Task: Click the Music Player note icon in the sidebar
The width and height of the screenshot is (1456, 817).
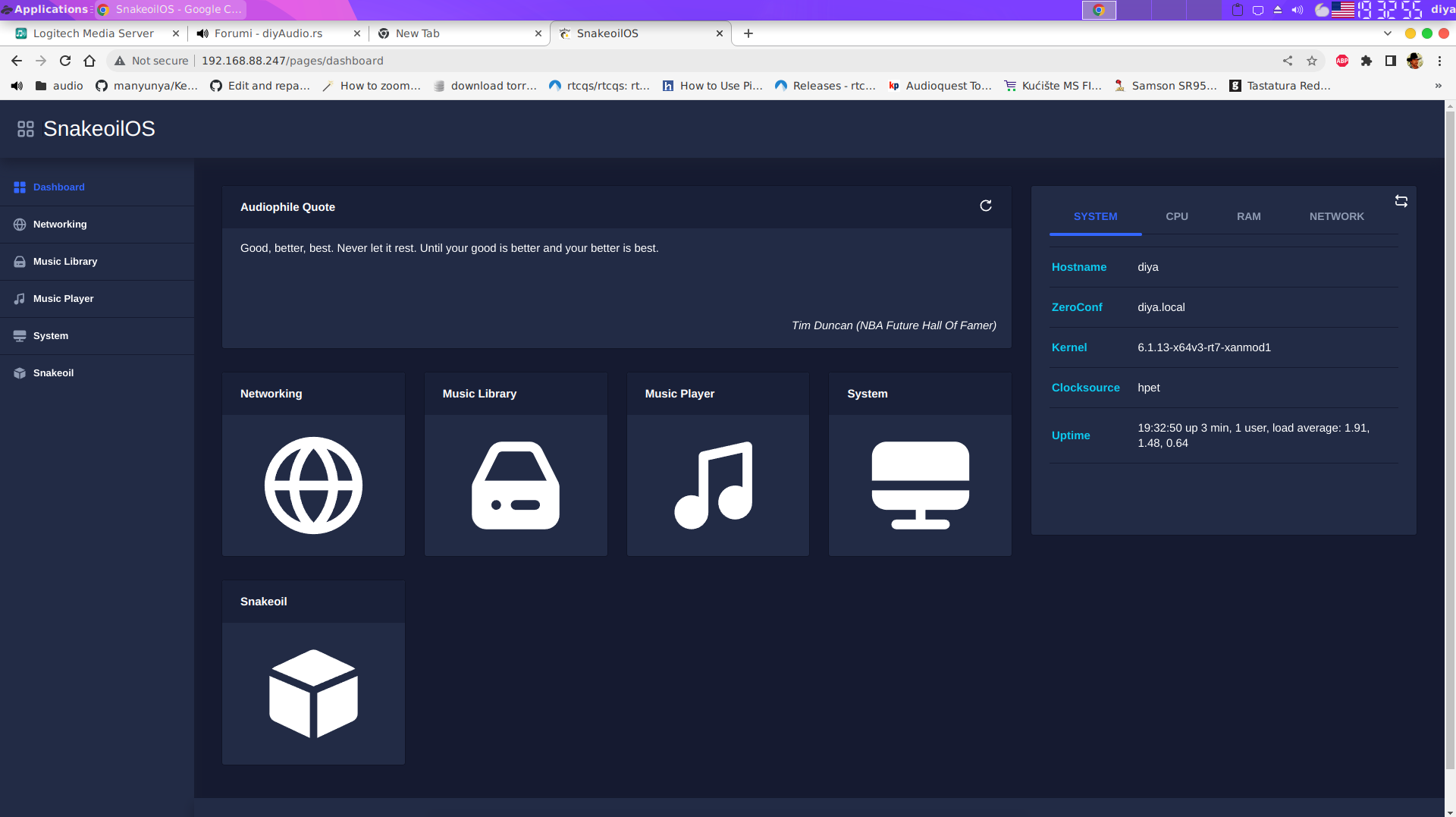Action: (20, 299)
